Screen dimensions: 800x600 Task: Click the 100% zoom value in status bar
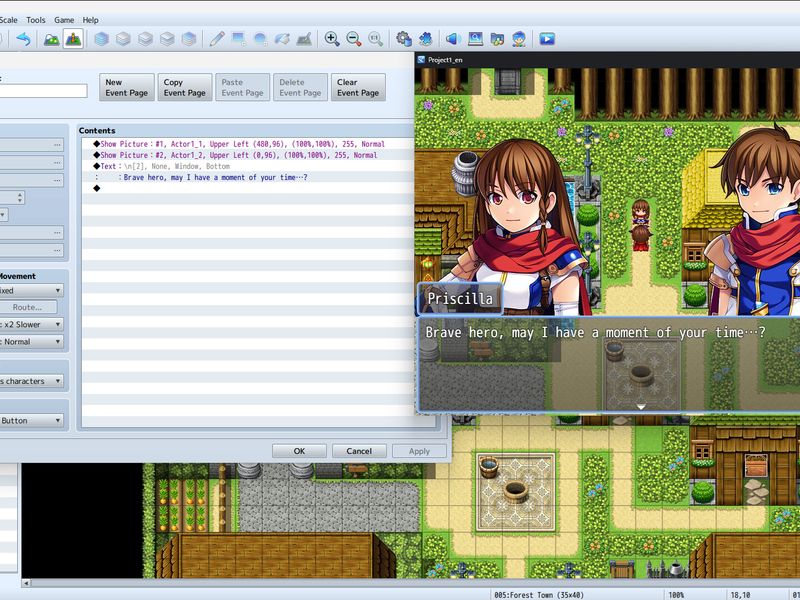(676, 595)
